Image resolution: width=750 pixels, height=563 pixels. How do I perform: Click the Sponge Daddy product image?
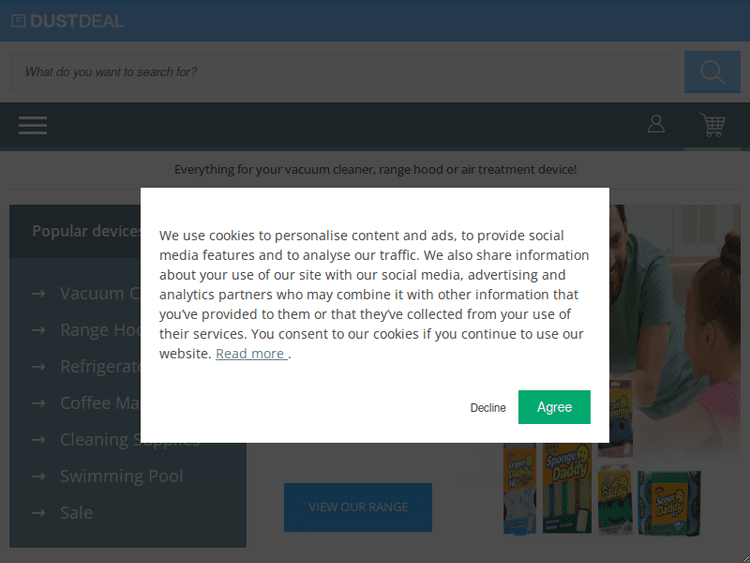pos(567,488)
